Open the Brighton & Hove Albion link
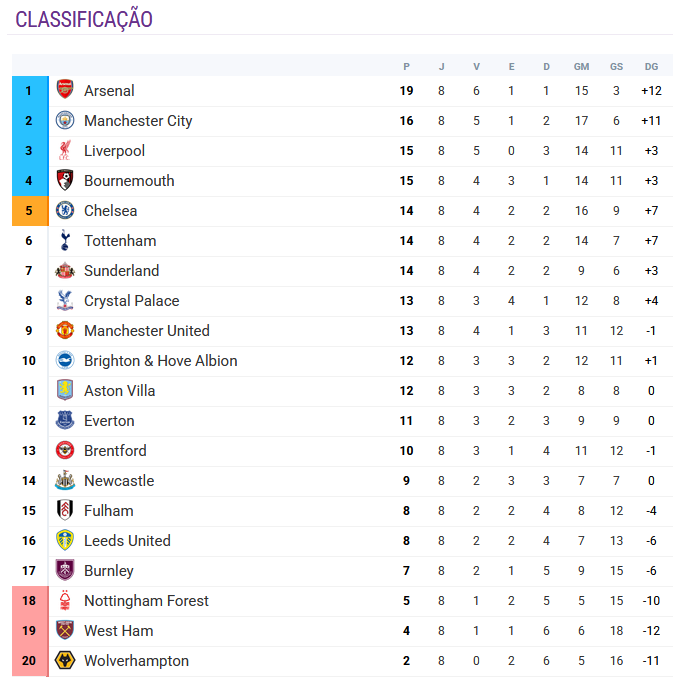Image resolution: width=673 pixels, height=677 pixels. [161, 361]
